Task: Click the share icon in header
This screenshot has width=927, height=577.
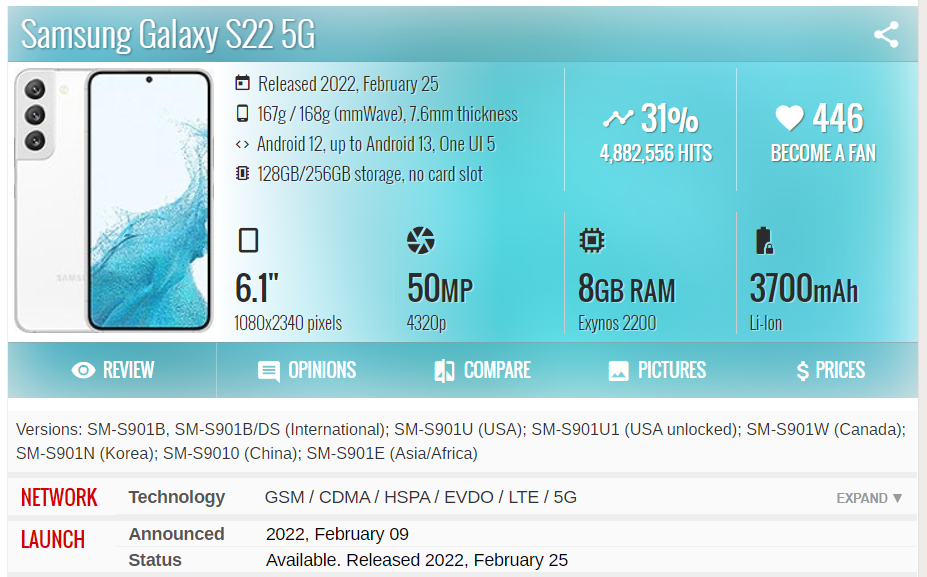Action: coord(886,34)
